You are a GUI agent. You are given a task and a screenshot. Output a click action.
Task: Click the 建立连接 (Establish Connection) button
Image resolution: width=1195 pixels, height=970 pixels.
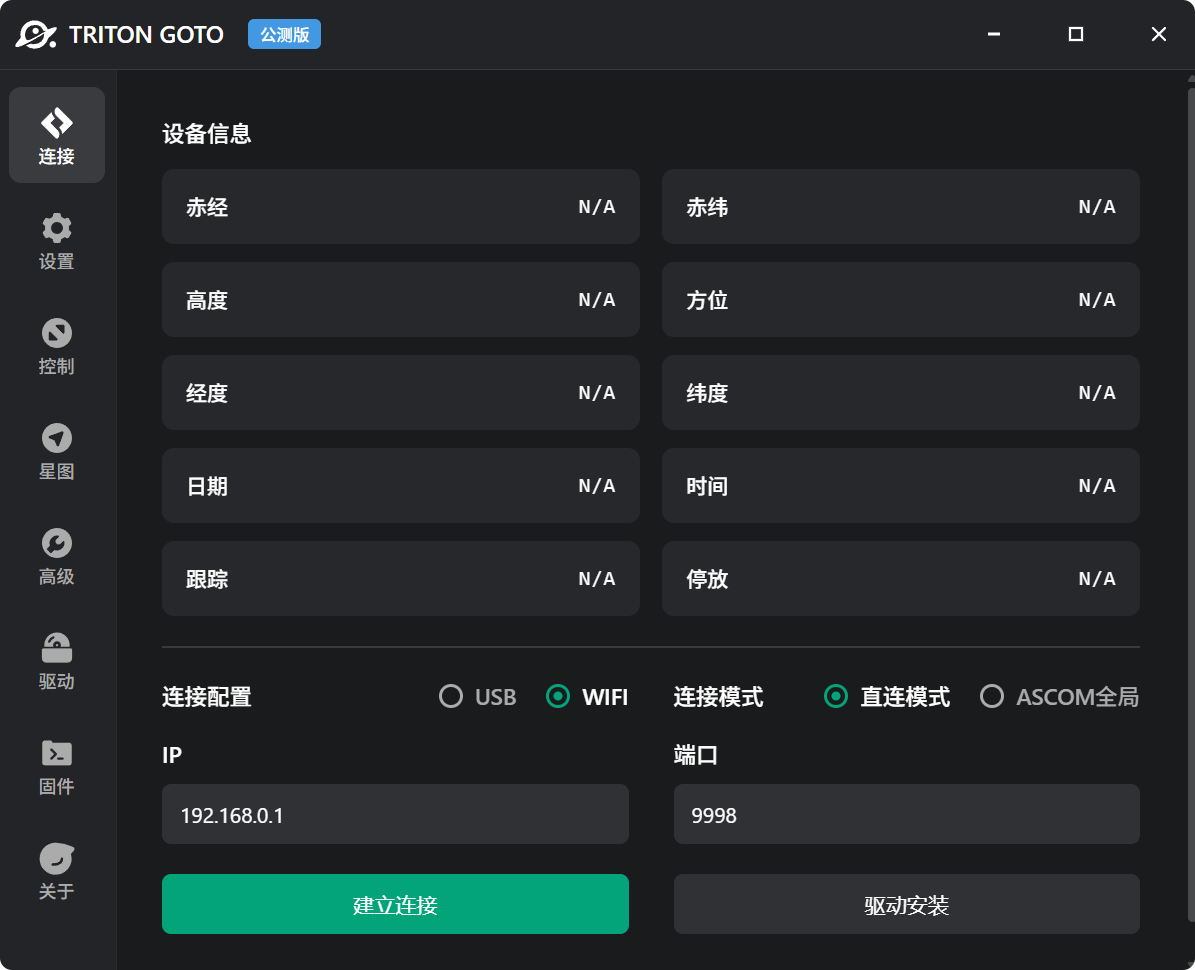point(395,903)
